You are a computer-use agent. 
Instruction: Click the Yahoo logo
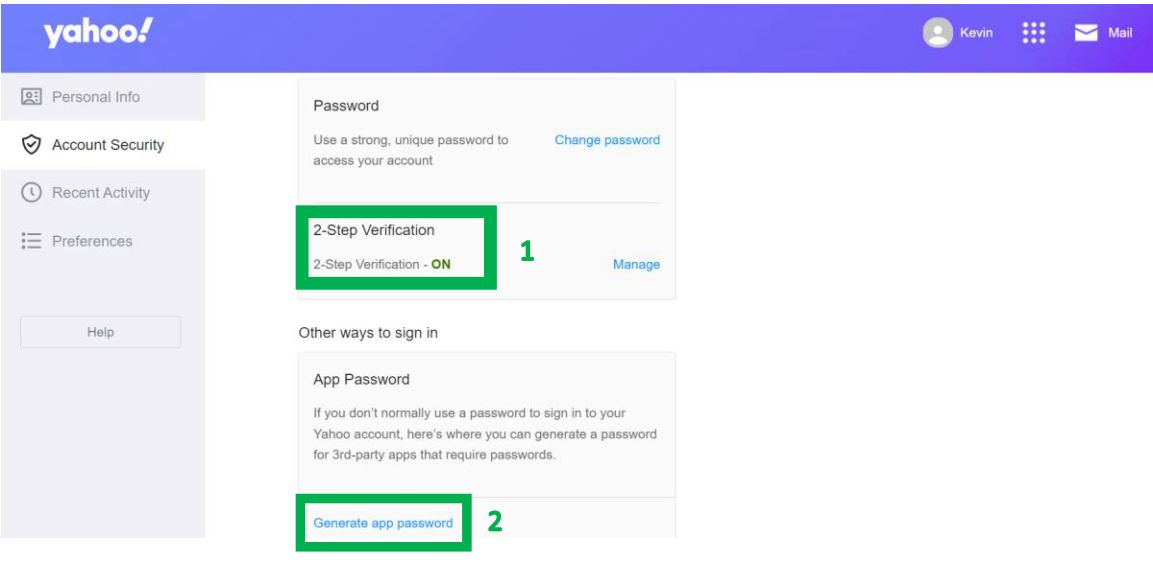[x=99, y=32]
